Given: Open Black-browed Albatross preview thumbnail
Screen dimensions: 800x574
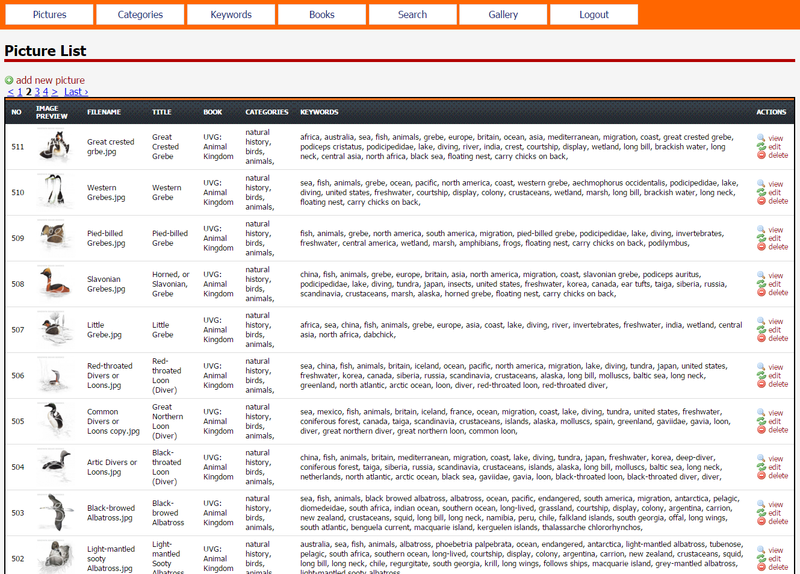Looking at the screenshot, I should coord(55,513).
